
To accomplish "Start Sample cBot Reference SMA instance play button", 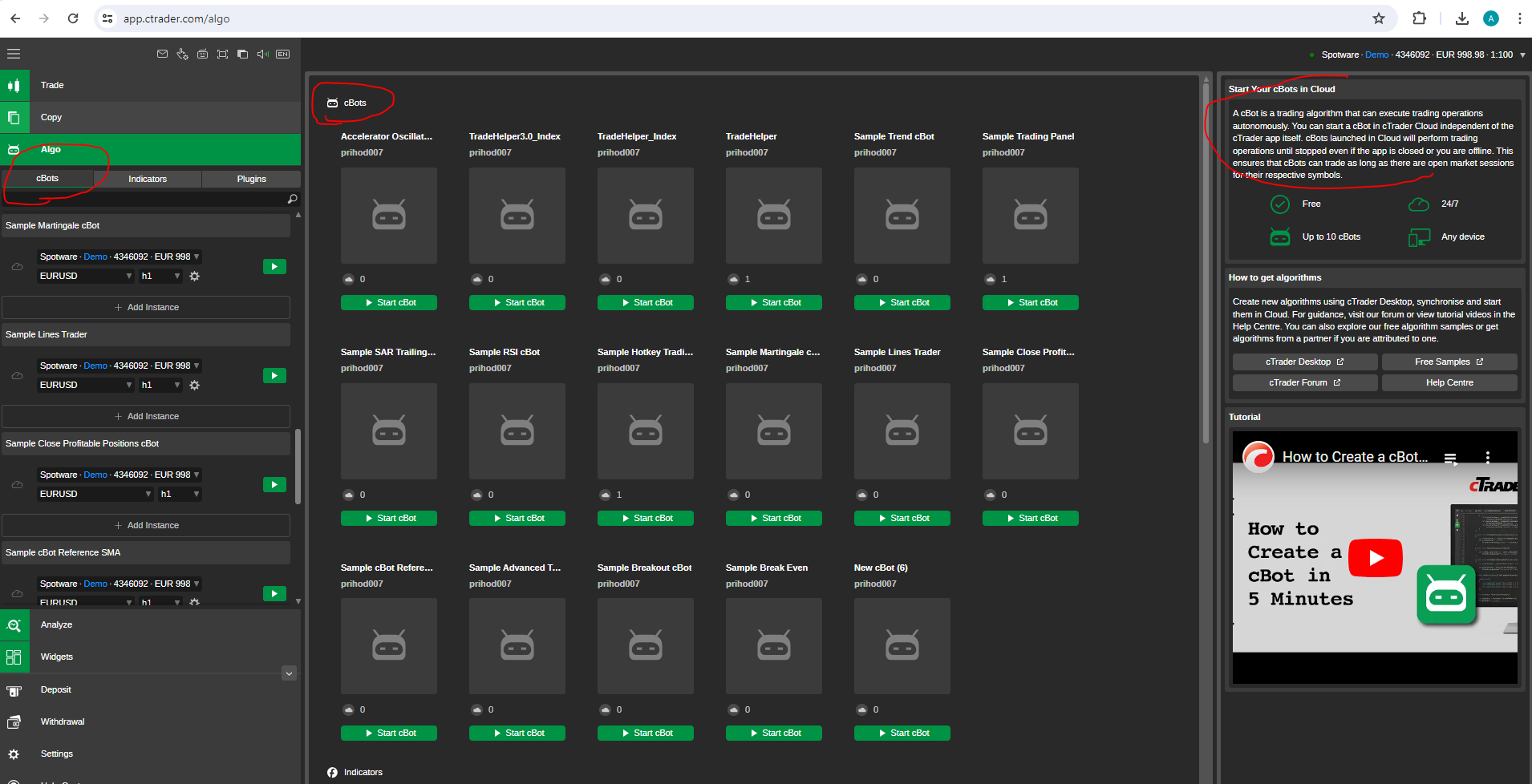I will 274,593.
